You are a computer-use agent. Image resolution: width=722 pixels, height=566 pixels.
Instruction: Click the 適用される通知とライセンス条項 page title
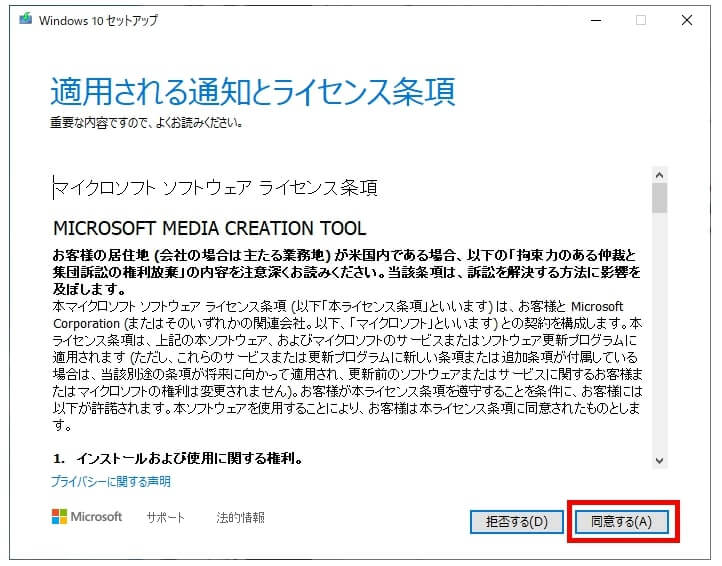[x=253, y=91]
